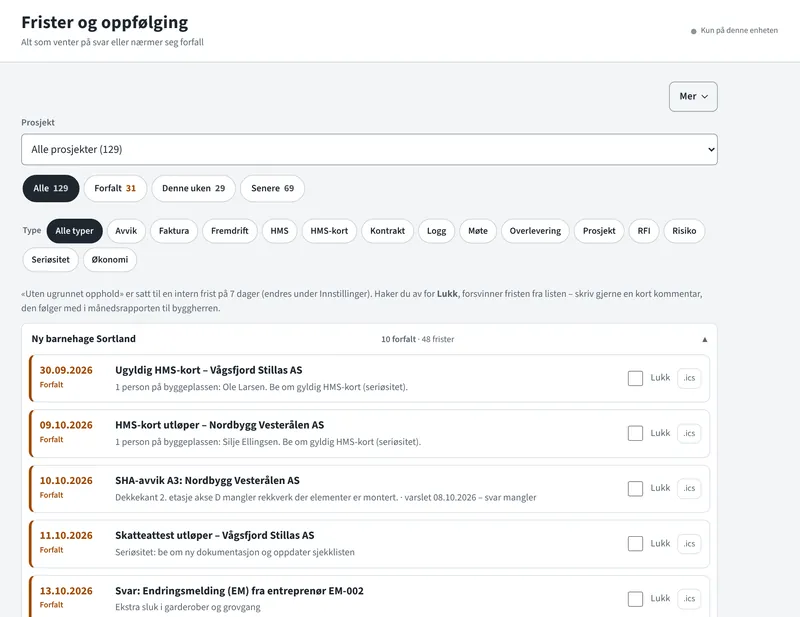This screenshot has width=800, height=617.
Task: Show only RFI deadlines
Action: coord(644,231)
